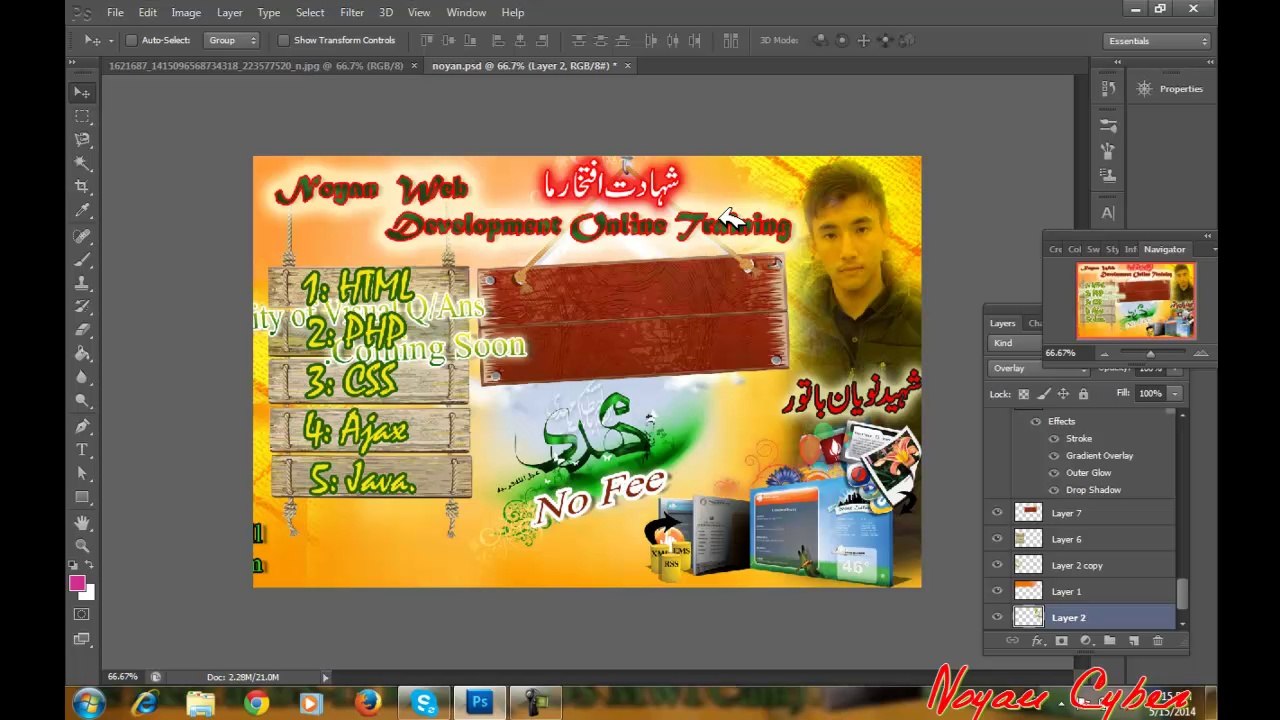The height and width of the screenshot is (720, 1280).
Task: Select the Healing Brush tool
Action: [82, 236]
